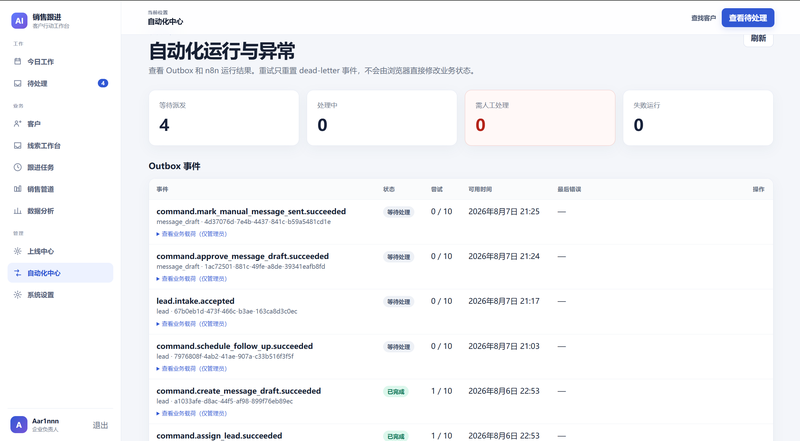Open 跟进任务 menu item

tap(60, 167)
